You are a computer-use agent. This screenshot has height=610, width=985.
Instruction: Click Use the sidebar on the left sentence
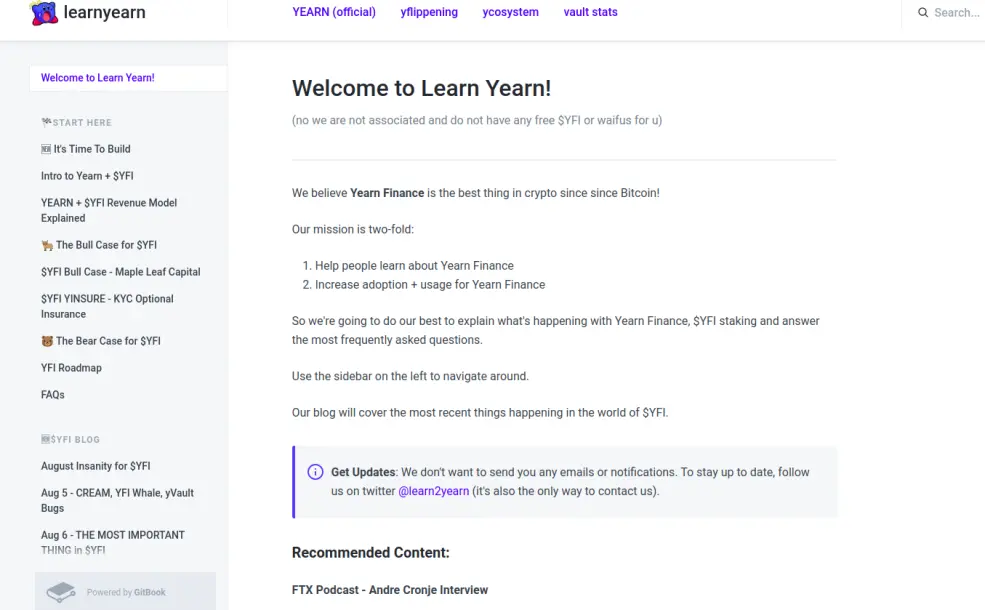pos(410,376)
